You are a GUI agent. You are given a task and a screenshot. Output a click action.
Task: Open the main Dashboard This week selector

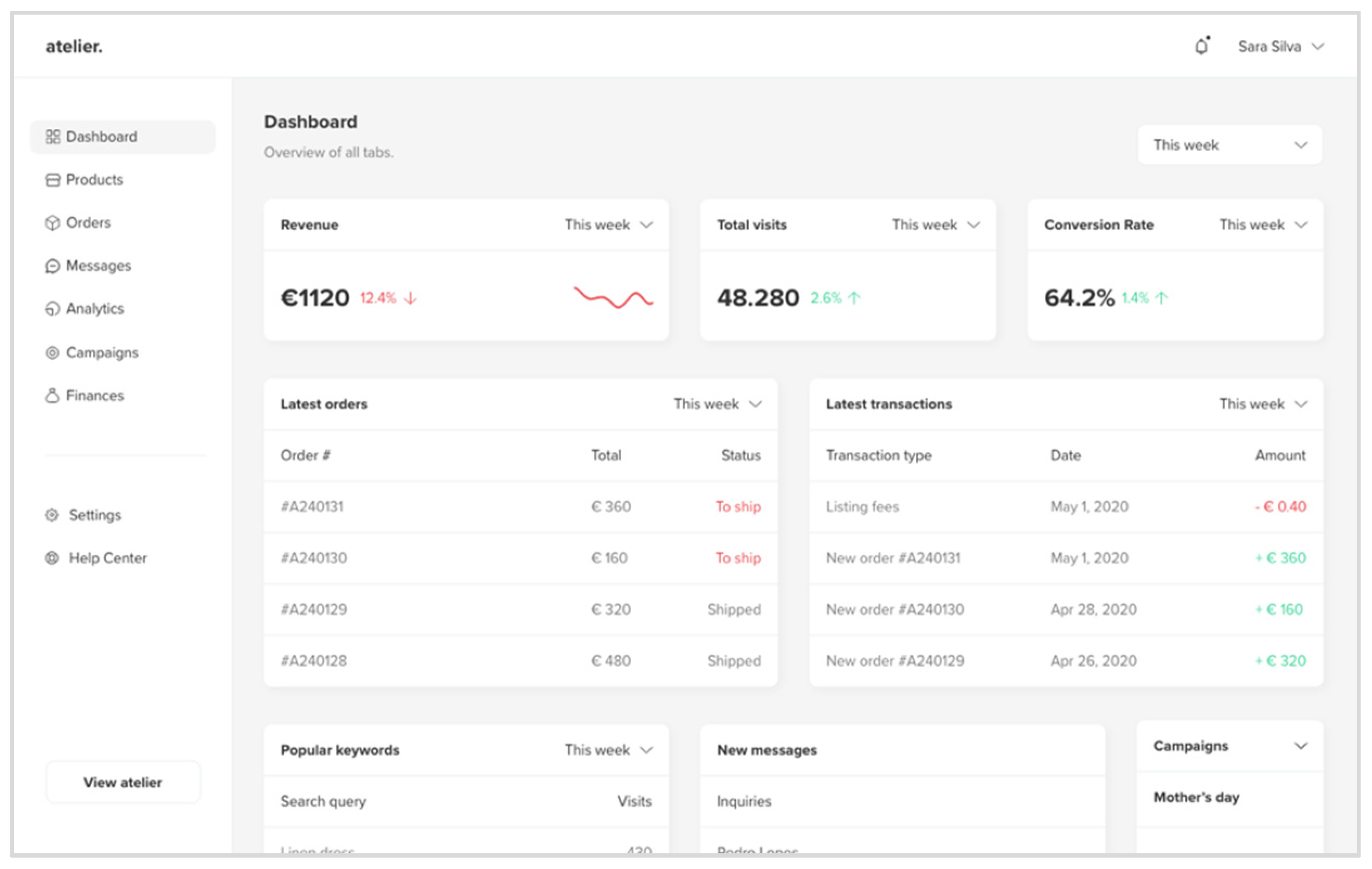pos(1229,145)
